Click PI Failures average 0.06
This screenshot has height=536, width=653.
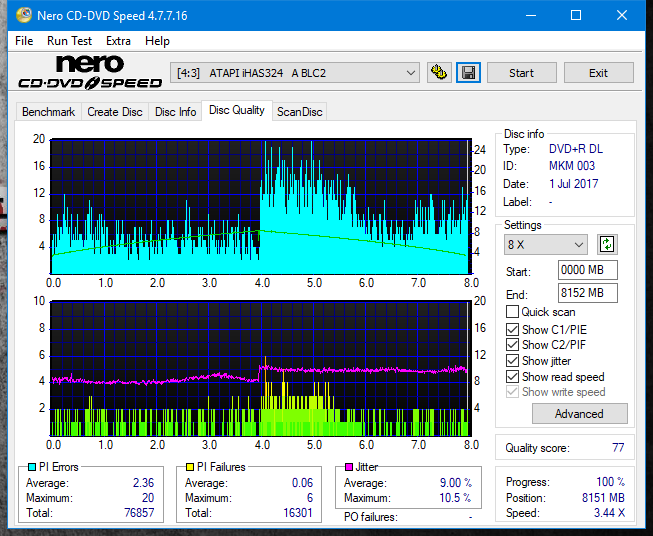[302, 483]
